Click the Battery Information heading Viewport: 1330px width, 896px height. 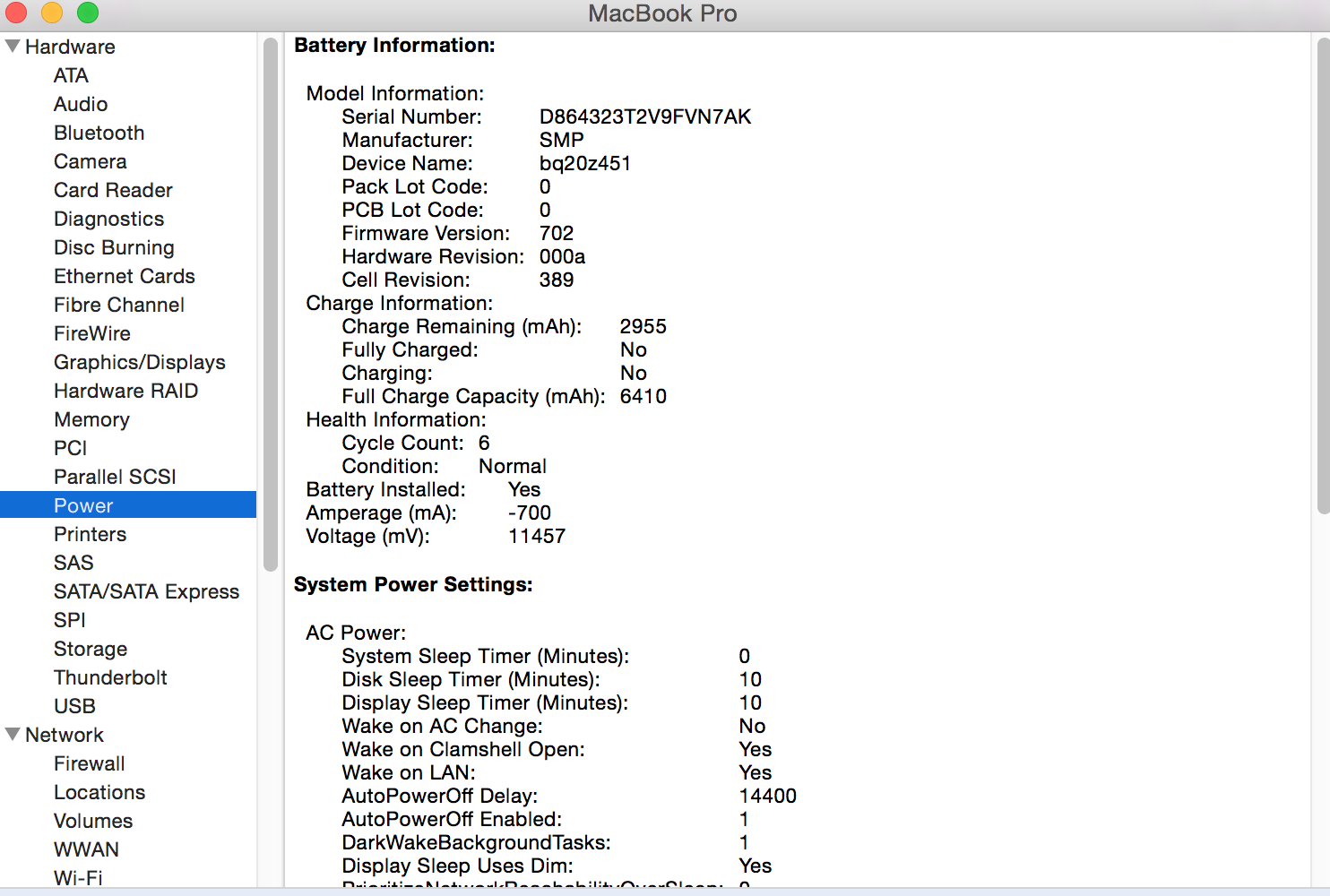click(394, 45)
